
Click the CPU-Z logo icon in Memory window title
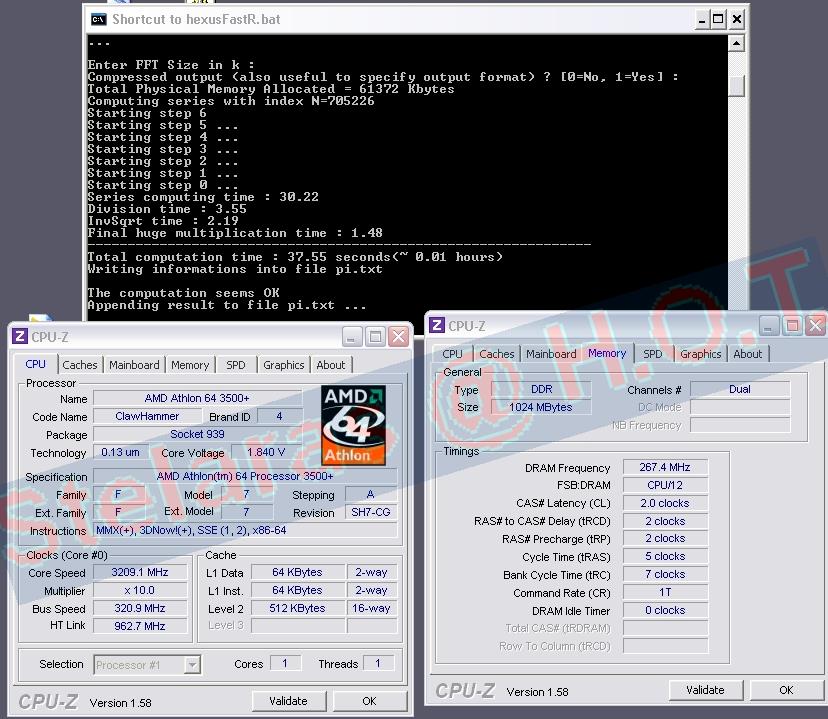point(437,325)
